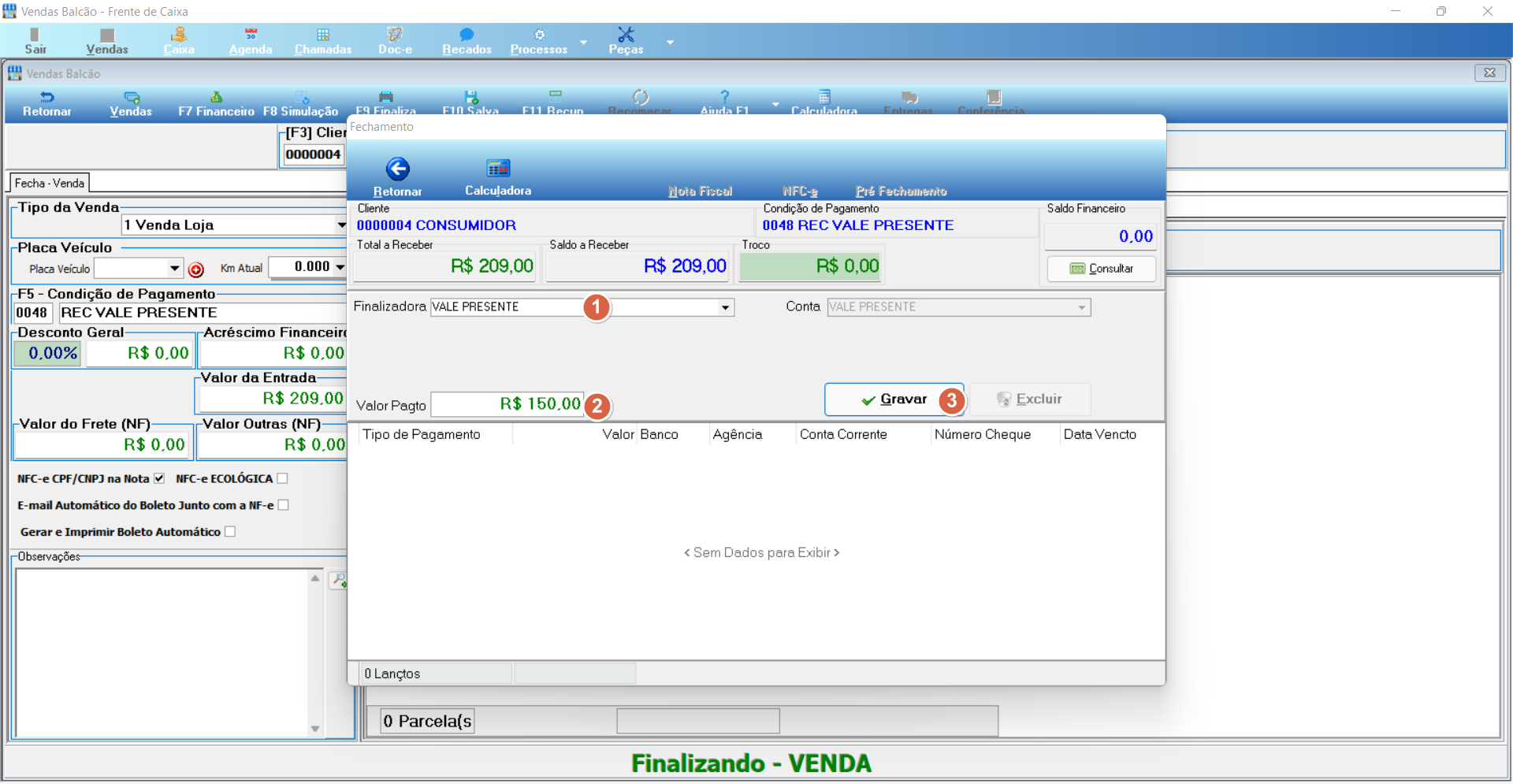This screenshot has height=784, width=1513.
Task: Click the Desconto Geral percent field
Action: 46,353
